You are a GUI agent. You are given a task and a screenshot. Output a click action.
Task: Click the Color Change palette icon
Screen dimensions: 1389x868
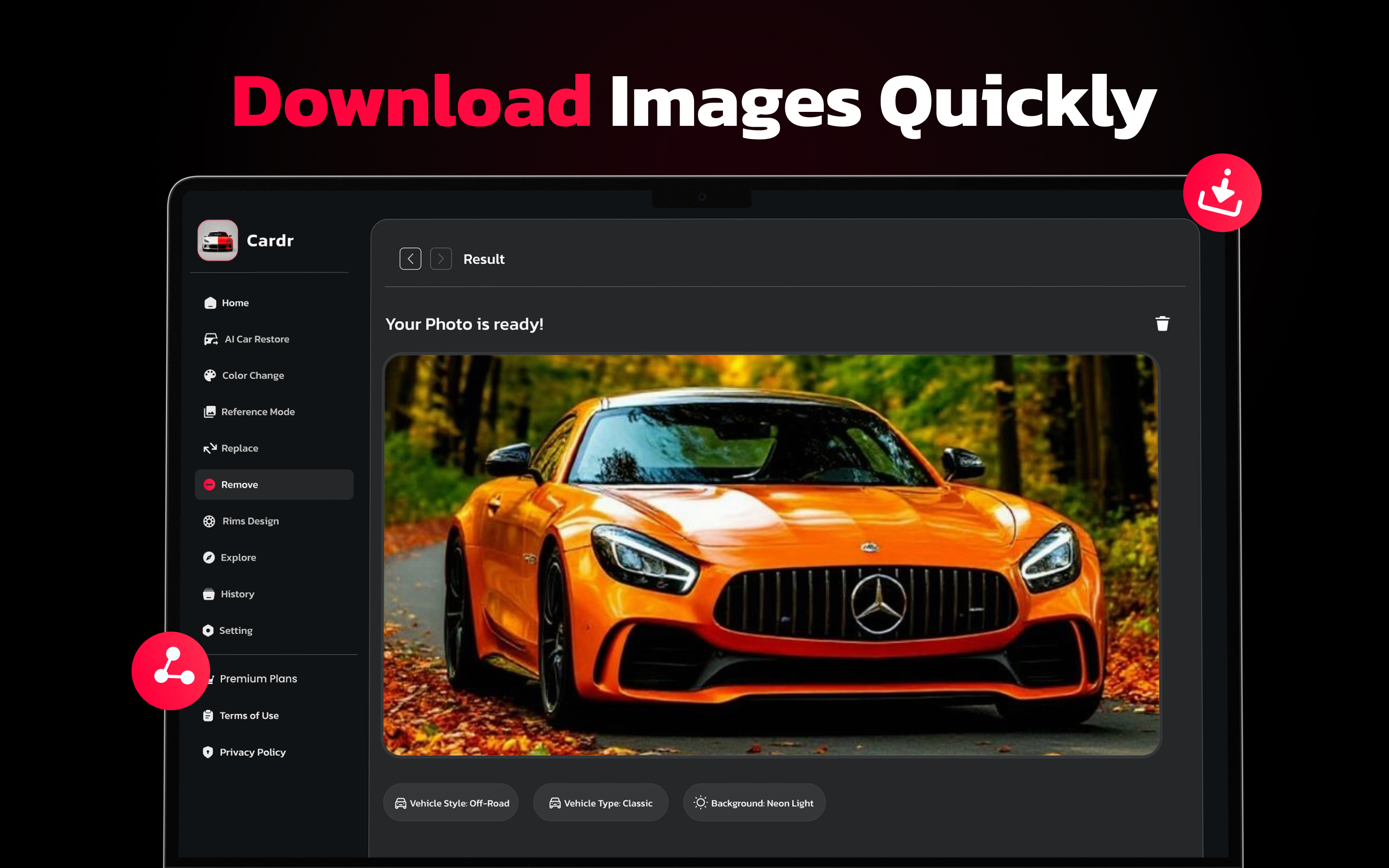click(209, 375)
